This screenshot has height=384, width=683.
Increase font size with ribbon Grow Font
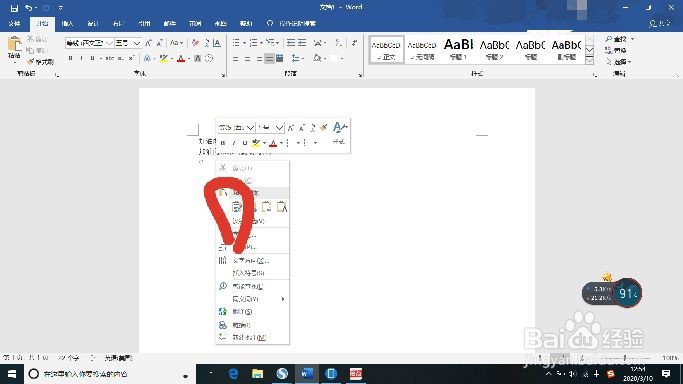click(149, 43)
